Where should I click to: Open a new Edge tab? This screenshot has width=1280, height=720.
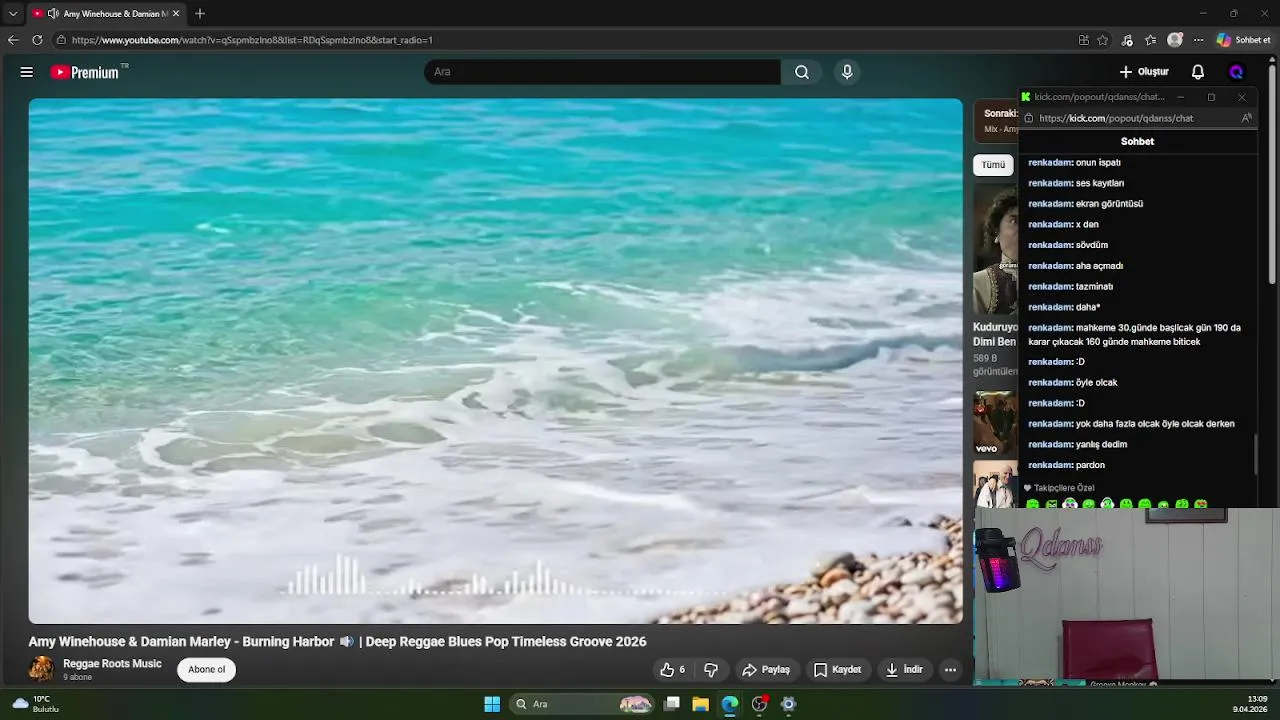coord(200,14)
